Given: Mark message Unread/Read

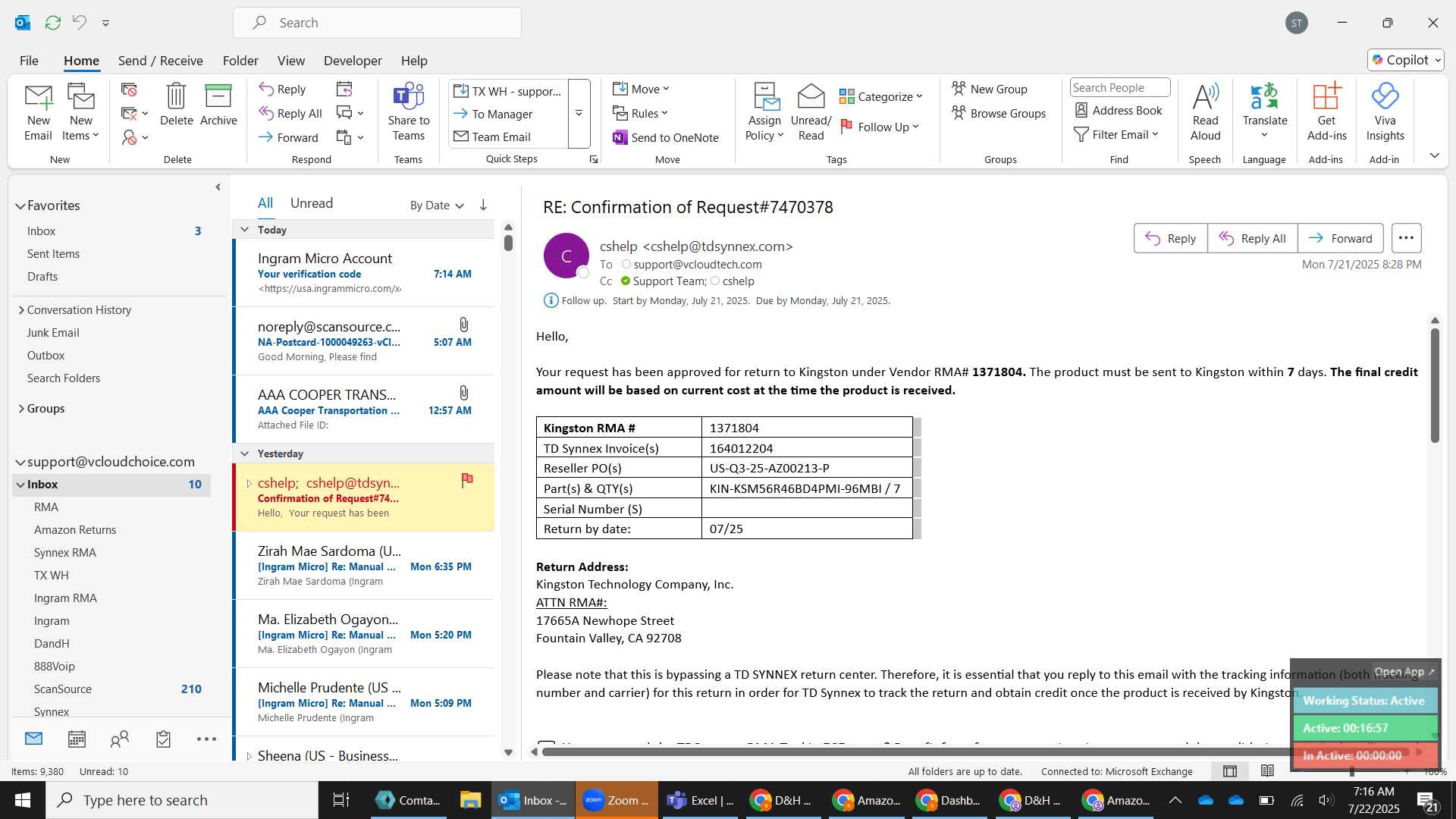Looking at the screenshot, I should click(811, 112).
